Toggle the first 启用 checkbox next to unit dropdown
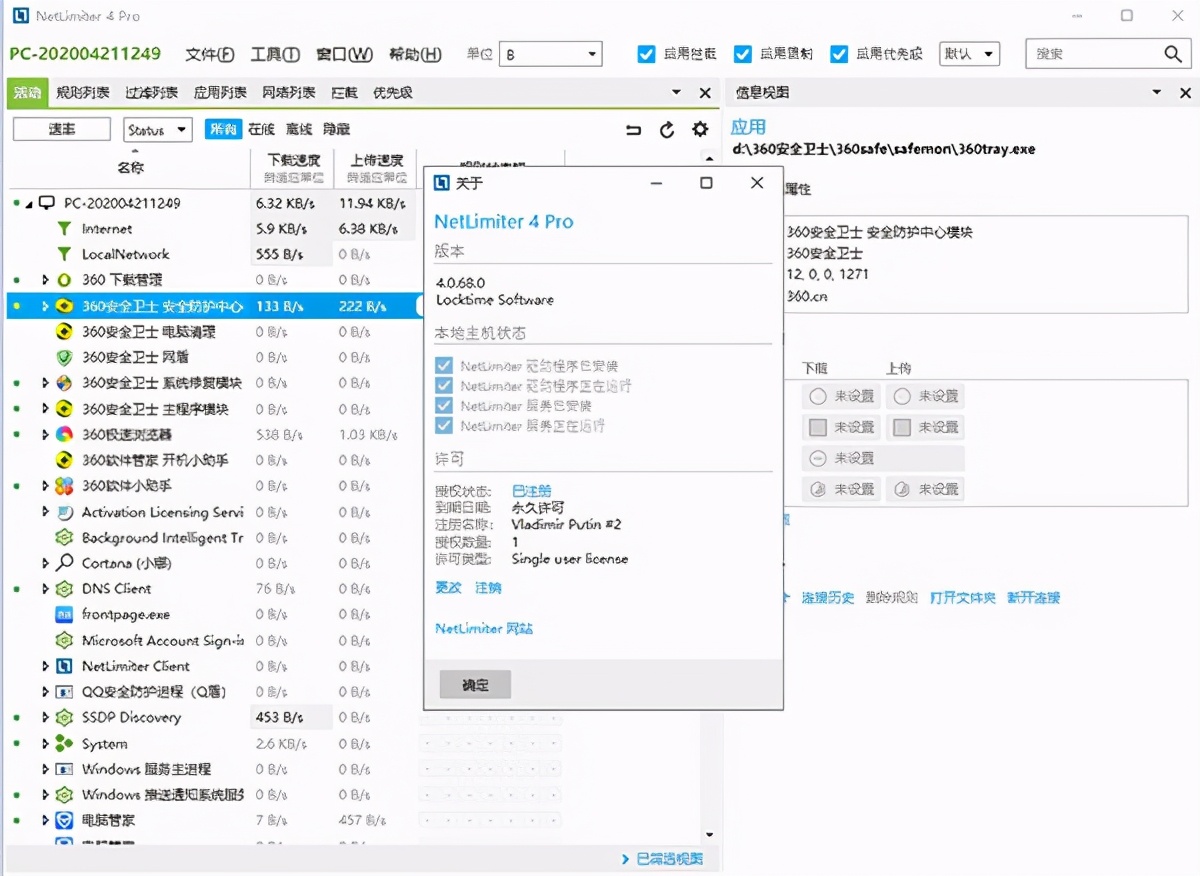This screenshot has height=876, width=1200. coord(646,54)
